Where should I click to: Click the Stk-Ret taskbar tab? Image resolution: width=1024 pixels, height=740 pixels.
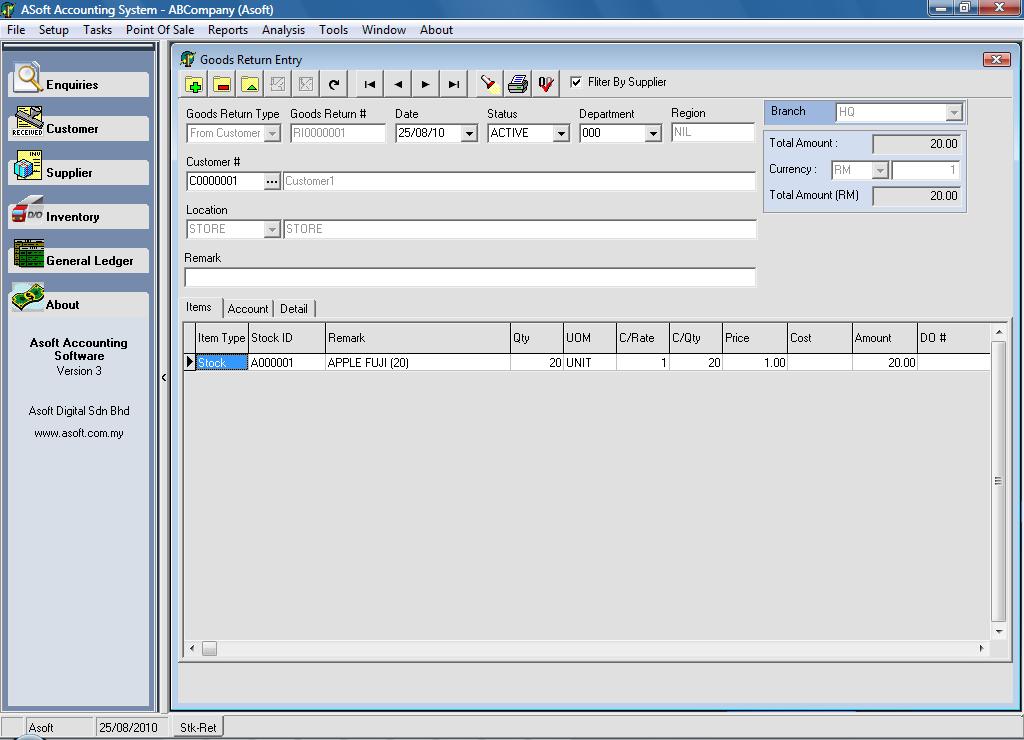(198, 727)
